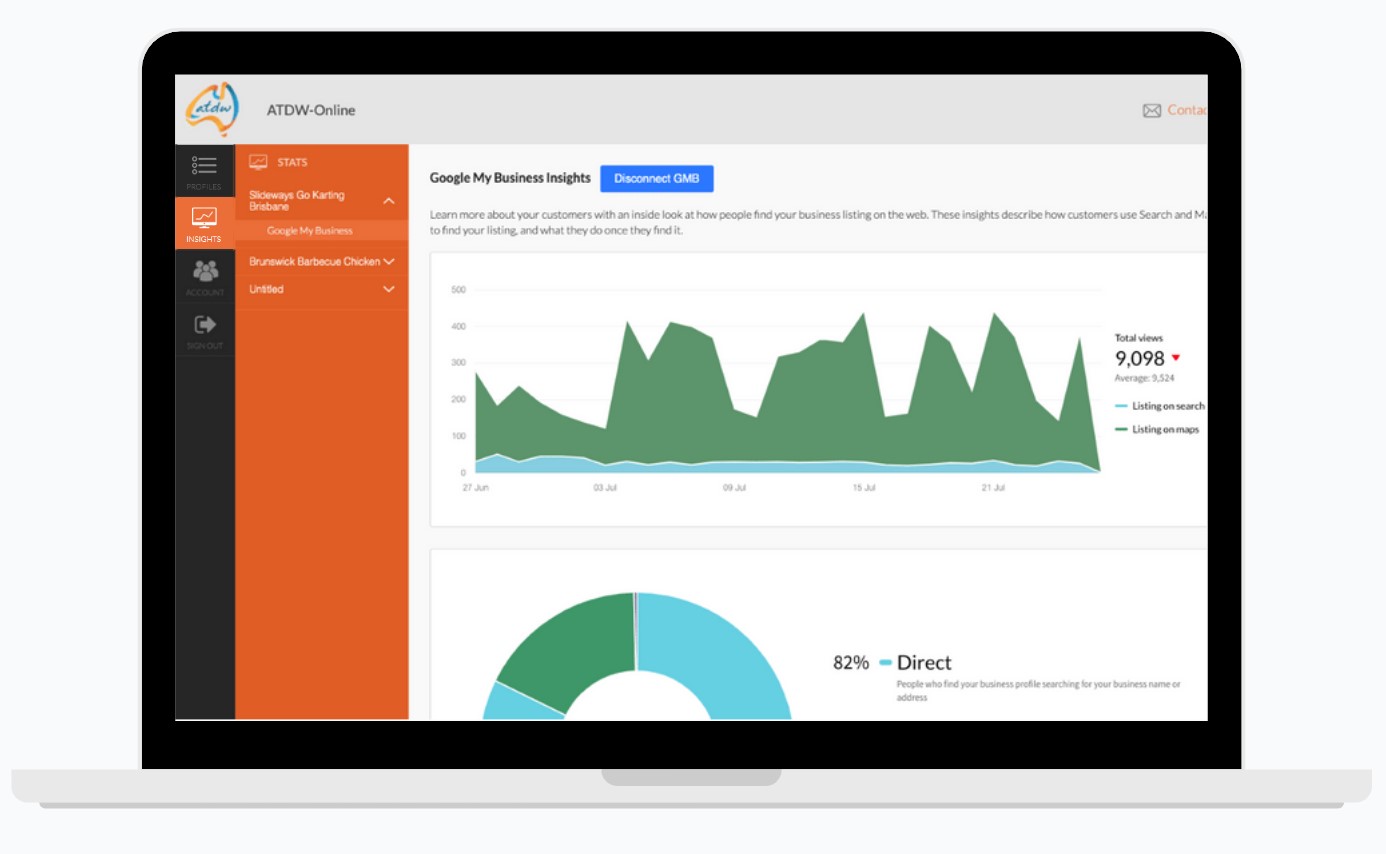Click the Disconnect GMB button
The height and width of the screenshot is (854, 1386).
pyautogui.click(x=657, y=178)
